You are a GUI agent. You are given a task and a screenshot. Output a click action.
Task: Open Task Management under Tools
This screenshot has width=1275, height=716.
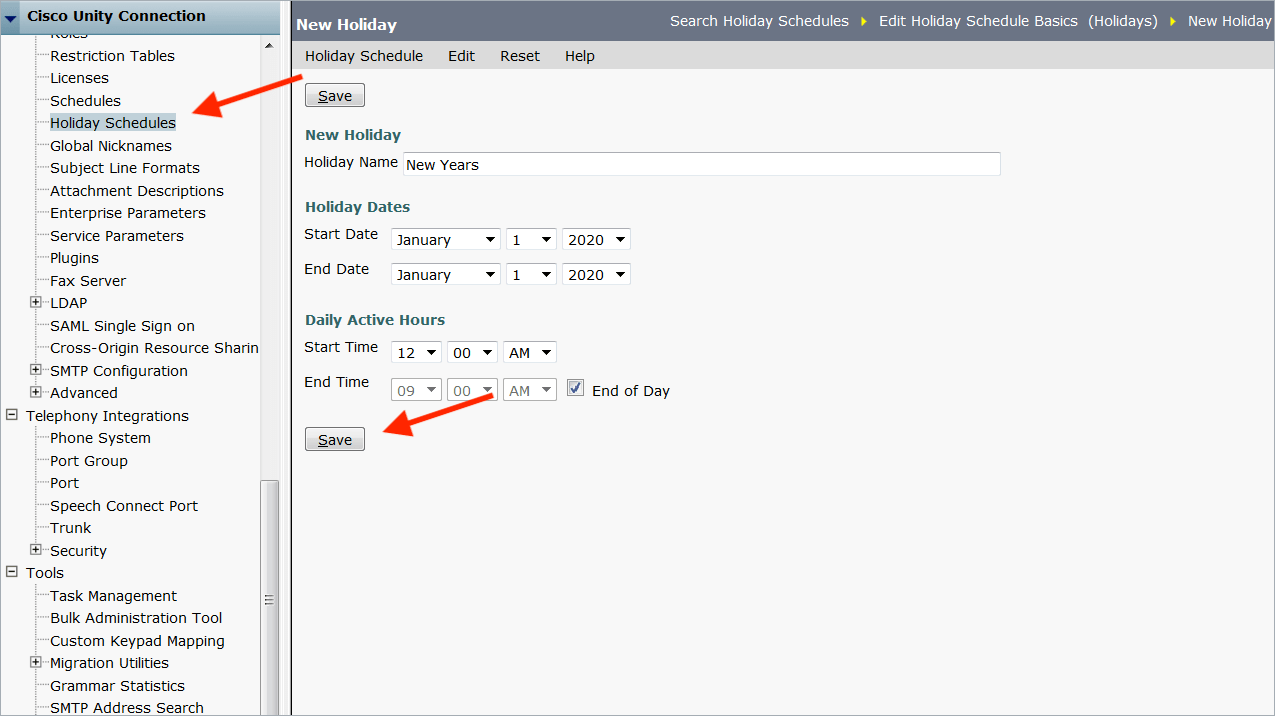pyautogui.click(x=113, y=596)
